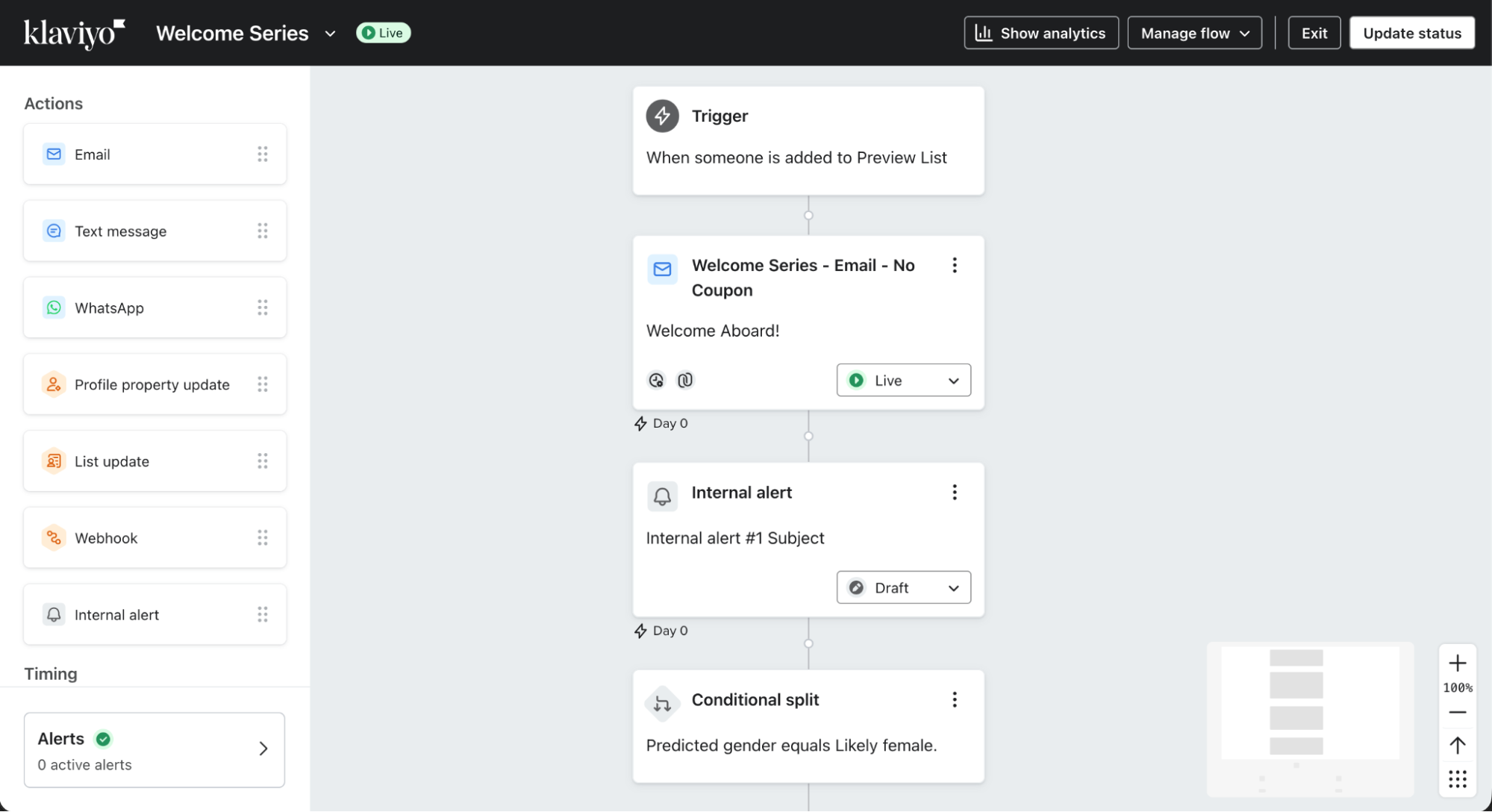The width and height of the screenshot is (1492, 812).
Task: Select the Text message action icon
Action: pos(54,231)
